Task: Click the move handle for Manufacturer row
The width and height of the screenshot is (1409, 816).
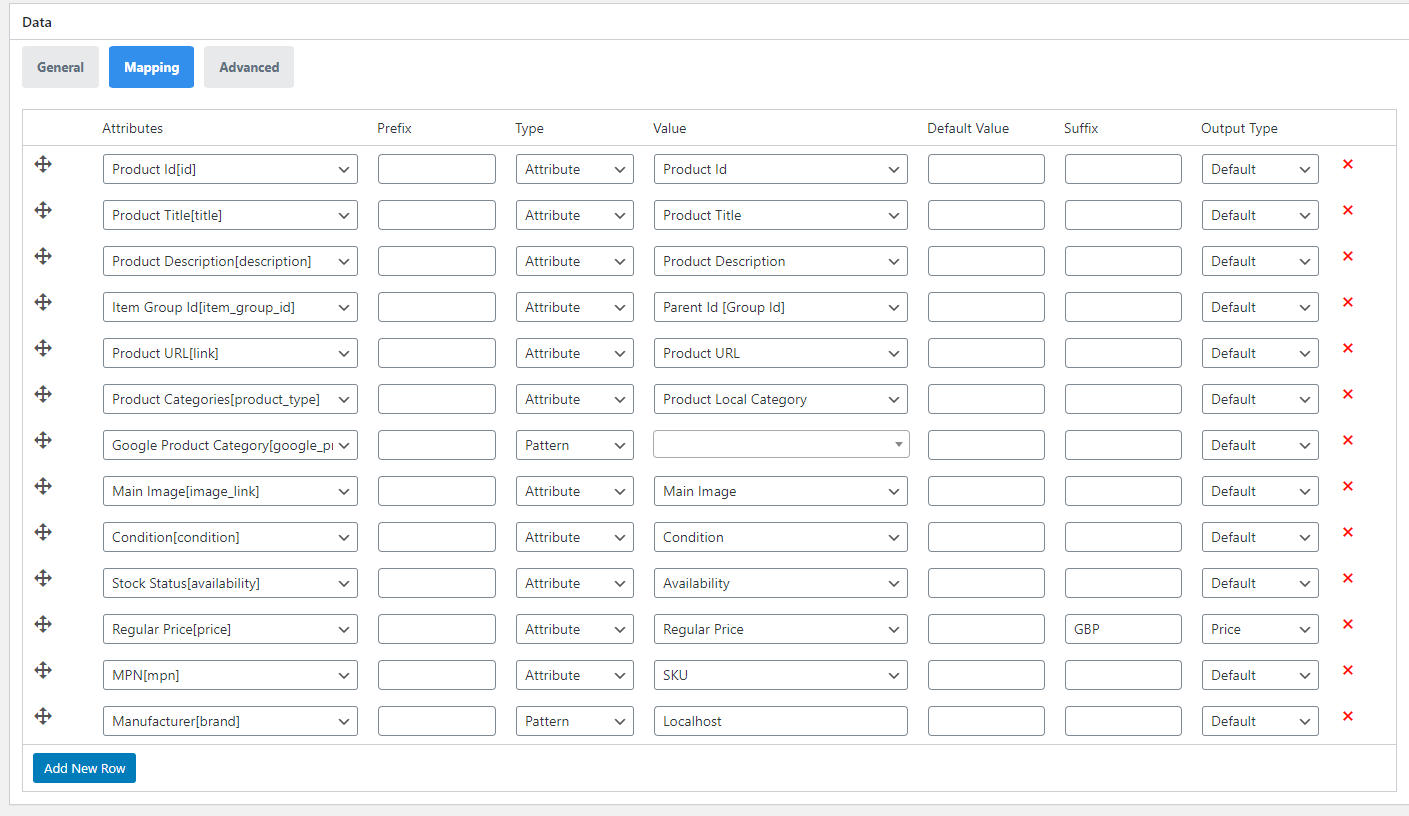Action: 43,716
